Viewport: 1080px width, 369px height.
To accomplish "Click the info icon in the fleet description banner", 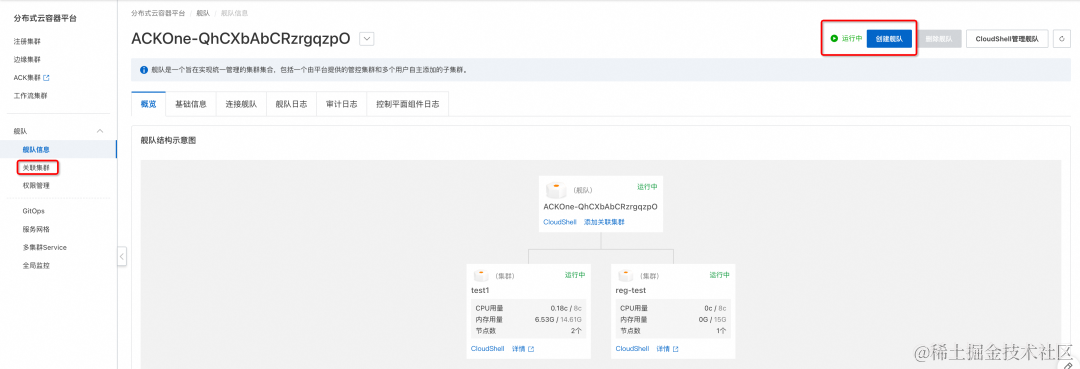I will coord(144,70).
